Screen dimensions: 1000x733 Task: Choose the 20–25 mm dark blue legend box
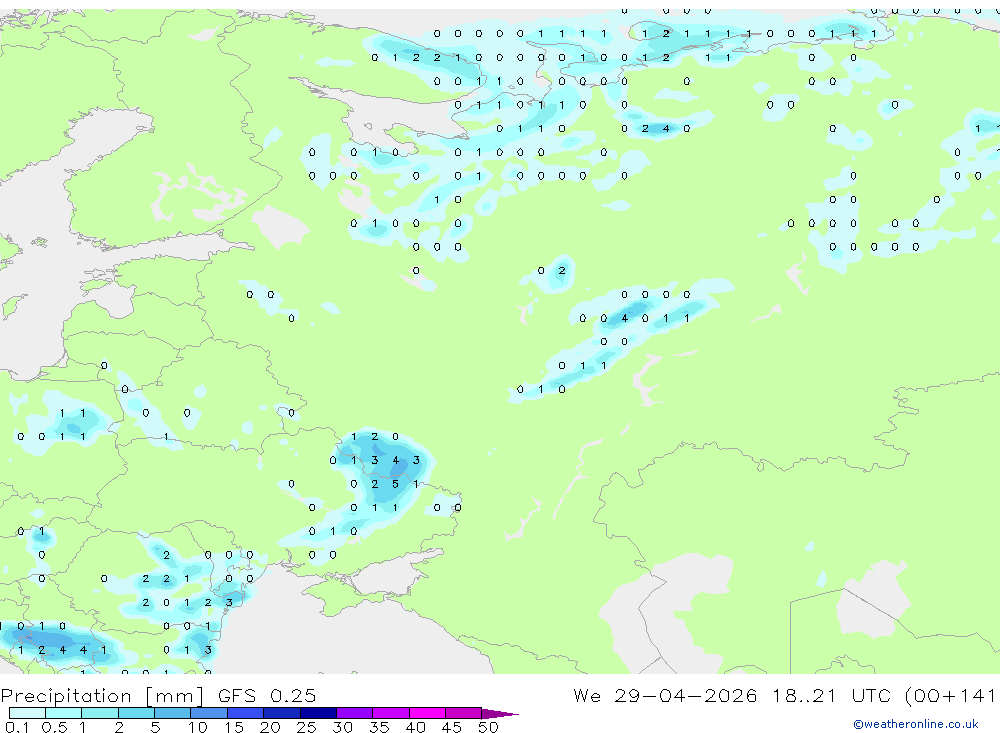point(281,713)
